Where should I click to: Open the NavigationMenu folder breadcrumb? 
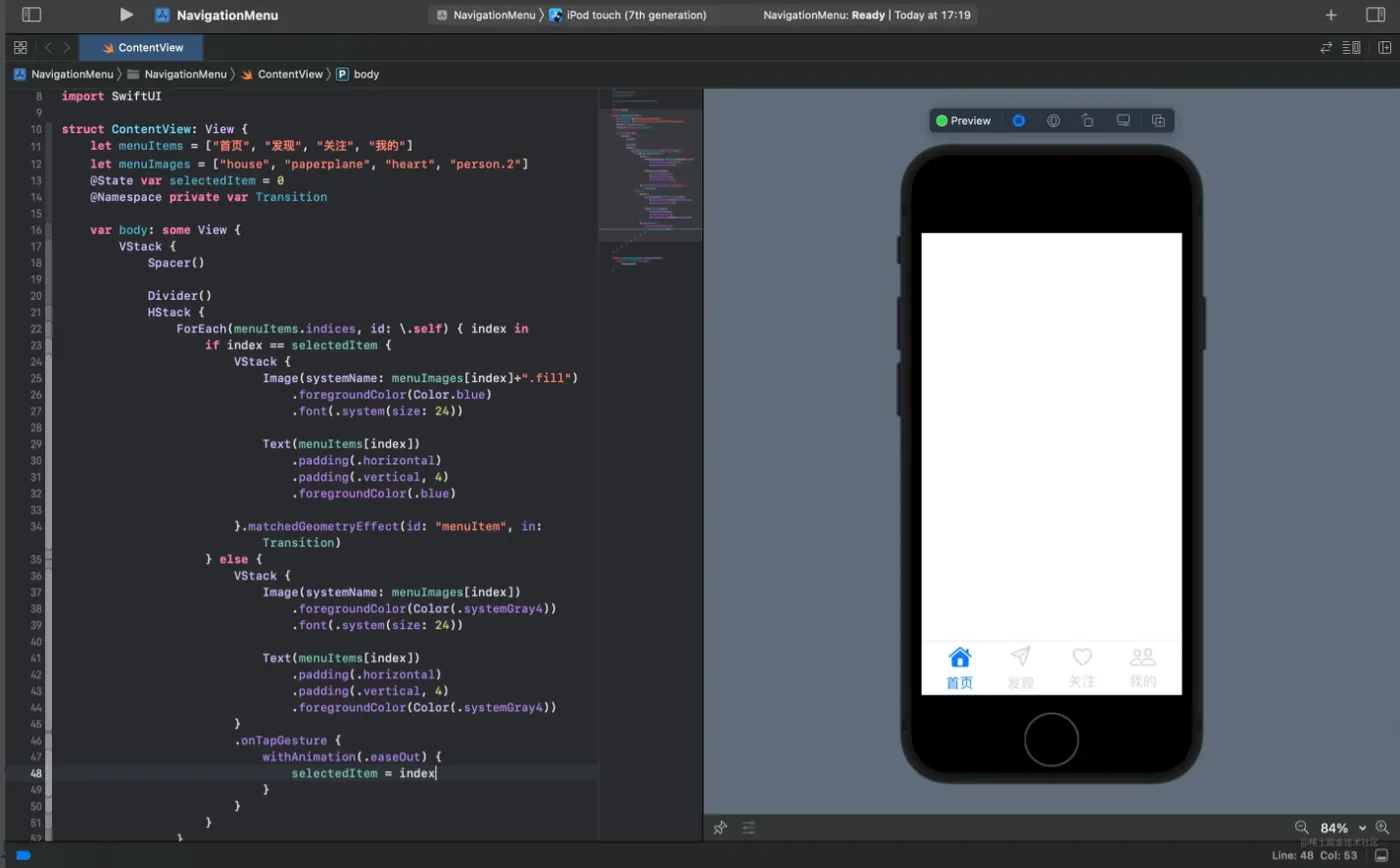[177, 74]
